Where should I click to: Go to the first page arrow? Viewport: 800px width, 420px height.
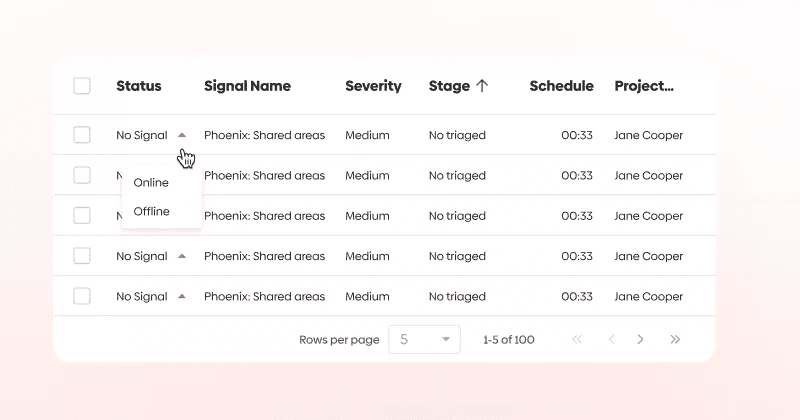click(577, 339)
